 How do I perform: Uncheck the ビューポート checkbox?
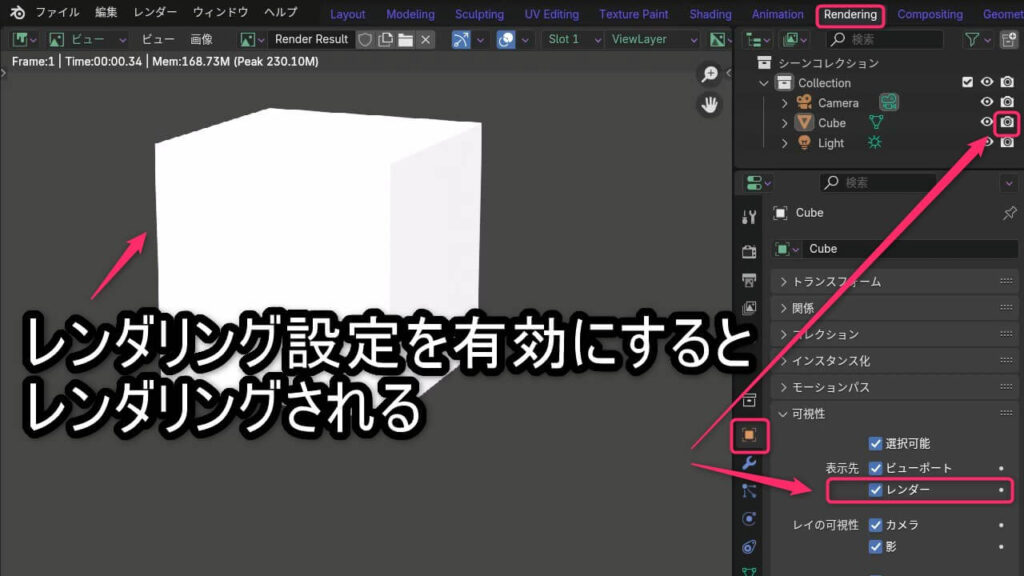pyautogui.click(x=875, y=468)
